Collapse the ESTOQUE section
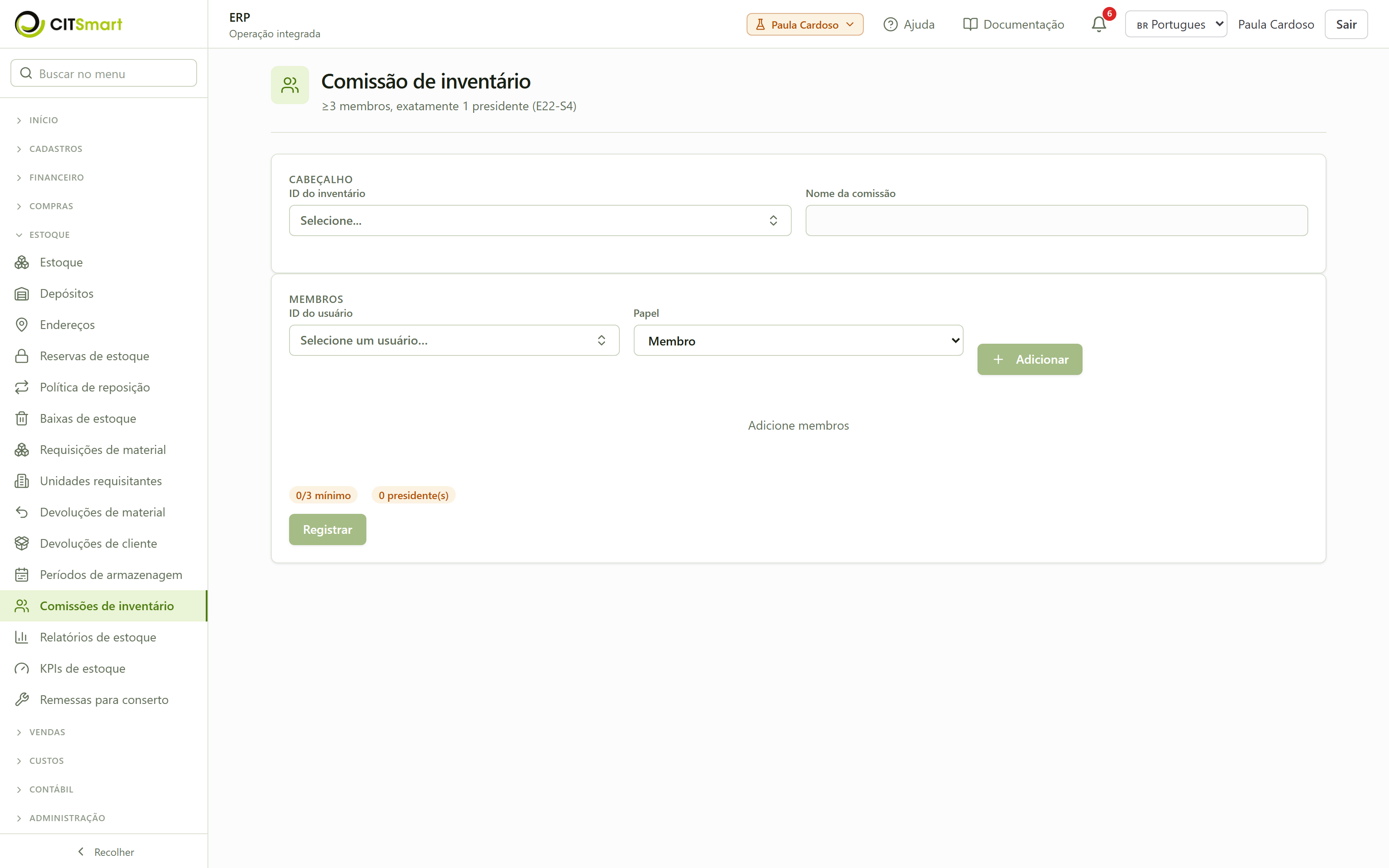Viewport: 1389px width, 868px height. pos(43,235)
